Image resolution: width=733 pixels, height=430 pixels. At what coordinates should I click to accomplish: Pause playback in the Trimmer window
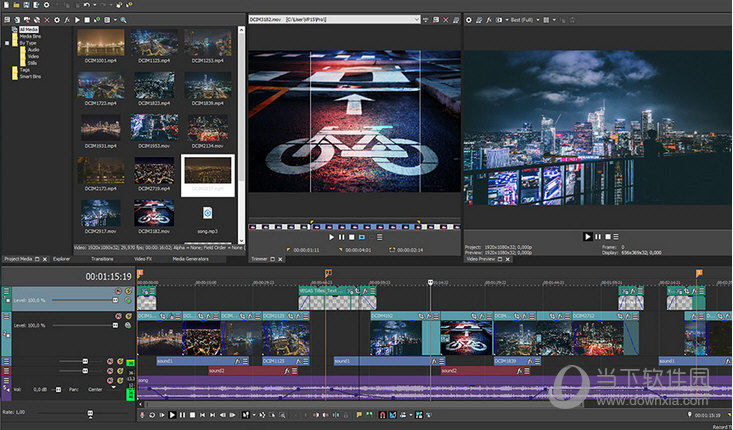[342, 237]
